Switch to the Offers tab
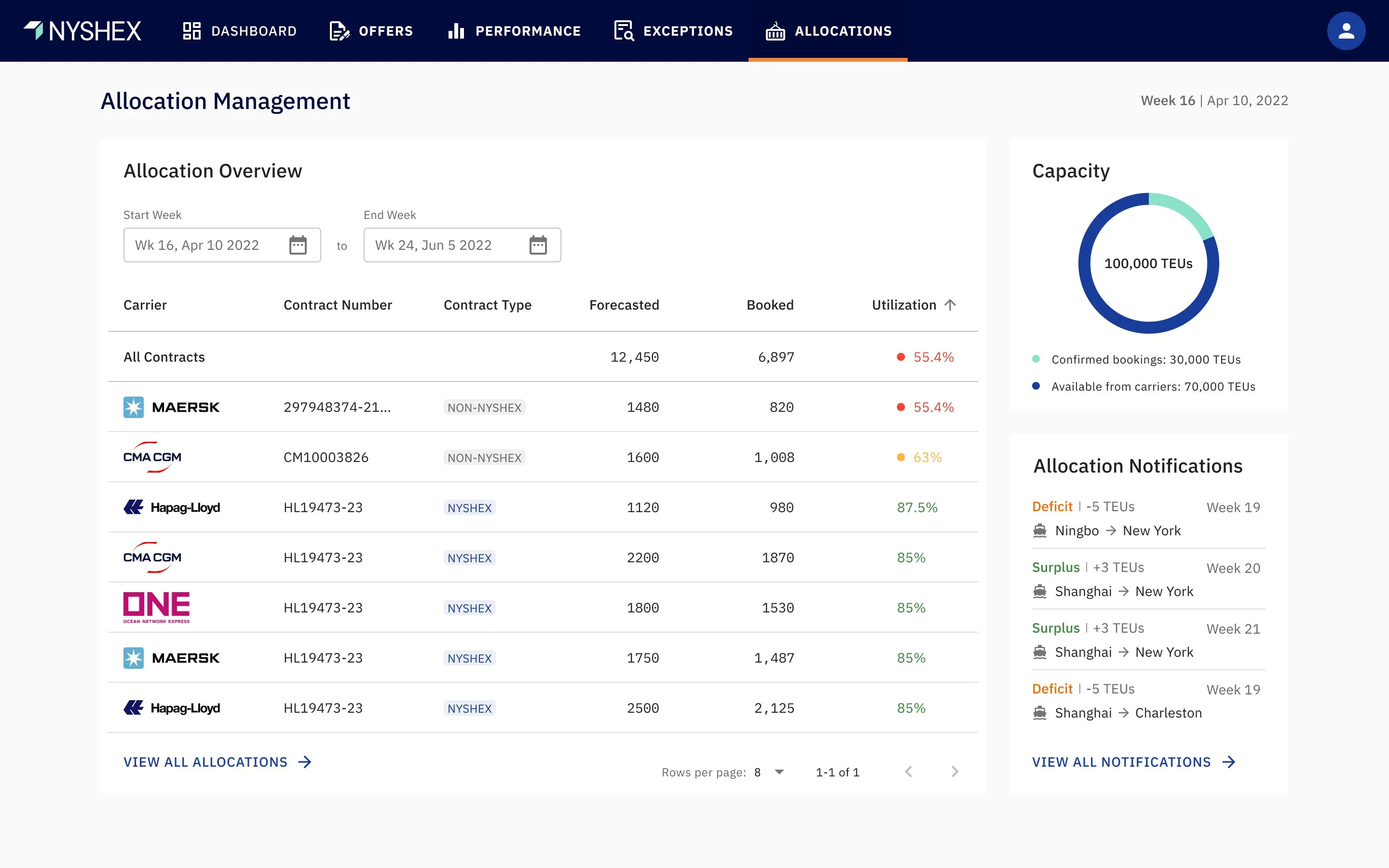 coord(371,31)
